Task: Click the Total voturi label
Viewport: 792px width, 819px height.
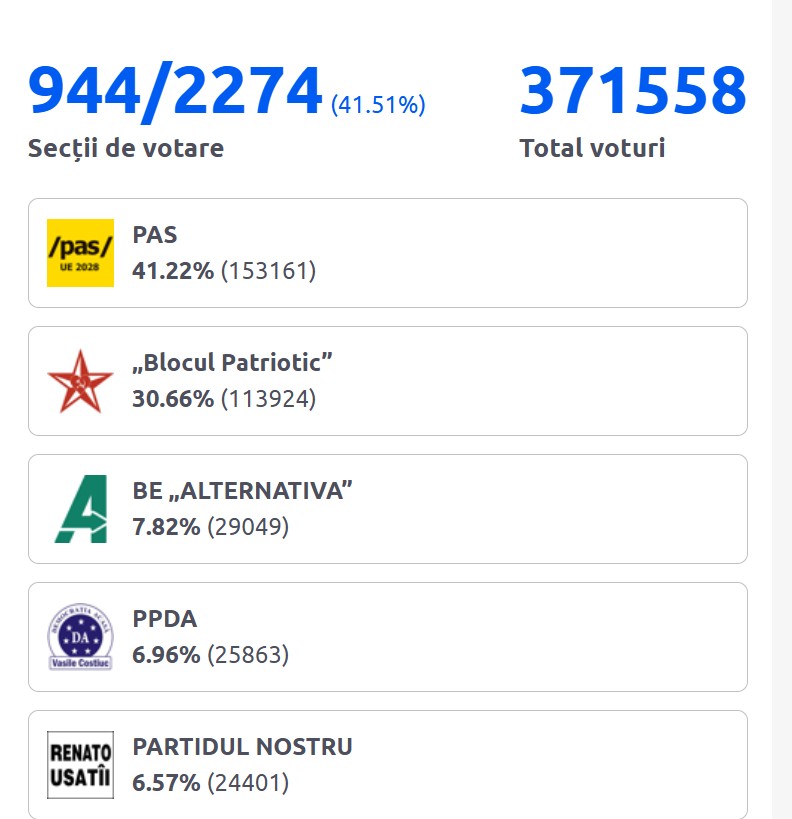Action: (x=592, y=149)
